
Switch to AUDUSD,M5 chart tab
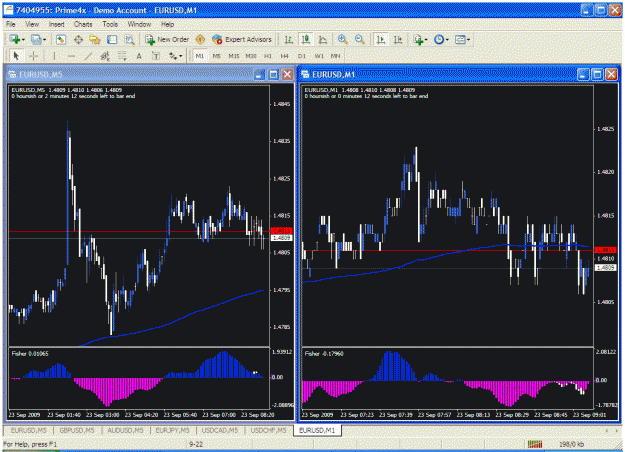[125, 430]
